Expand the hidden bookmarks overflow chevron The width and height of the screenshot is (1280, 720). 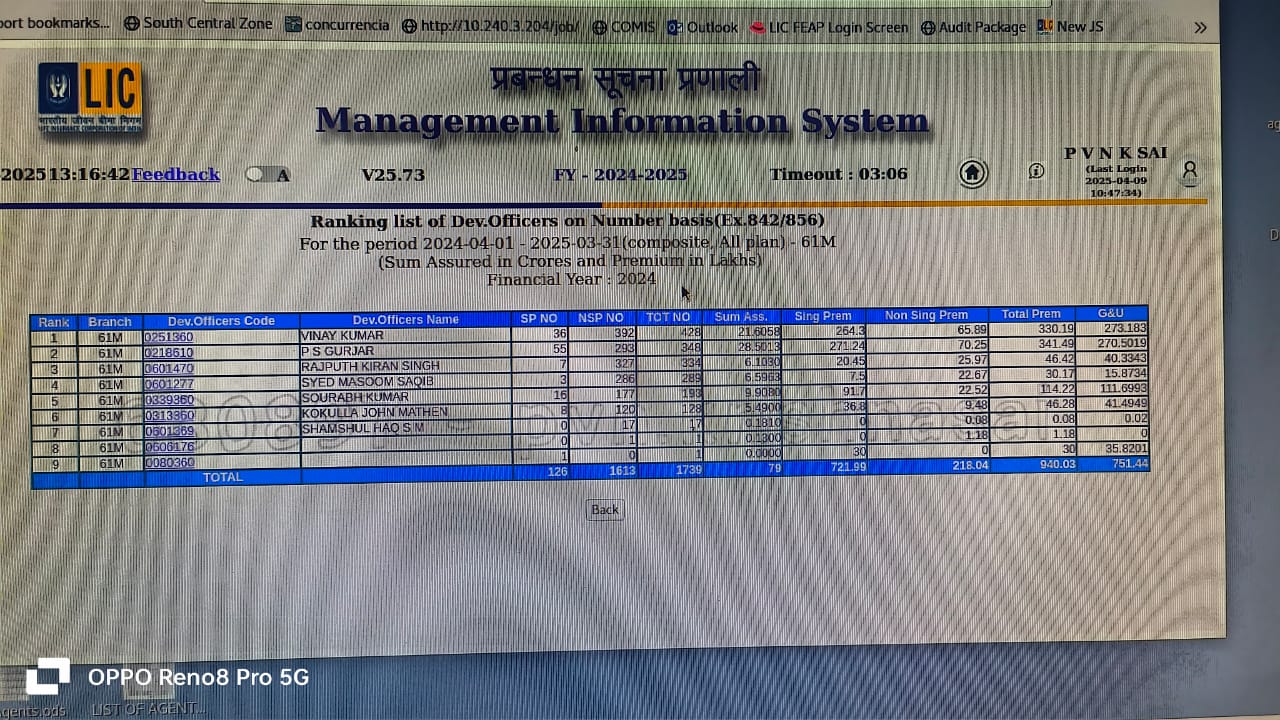point(1200,27)
